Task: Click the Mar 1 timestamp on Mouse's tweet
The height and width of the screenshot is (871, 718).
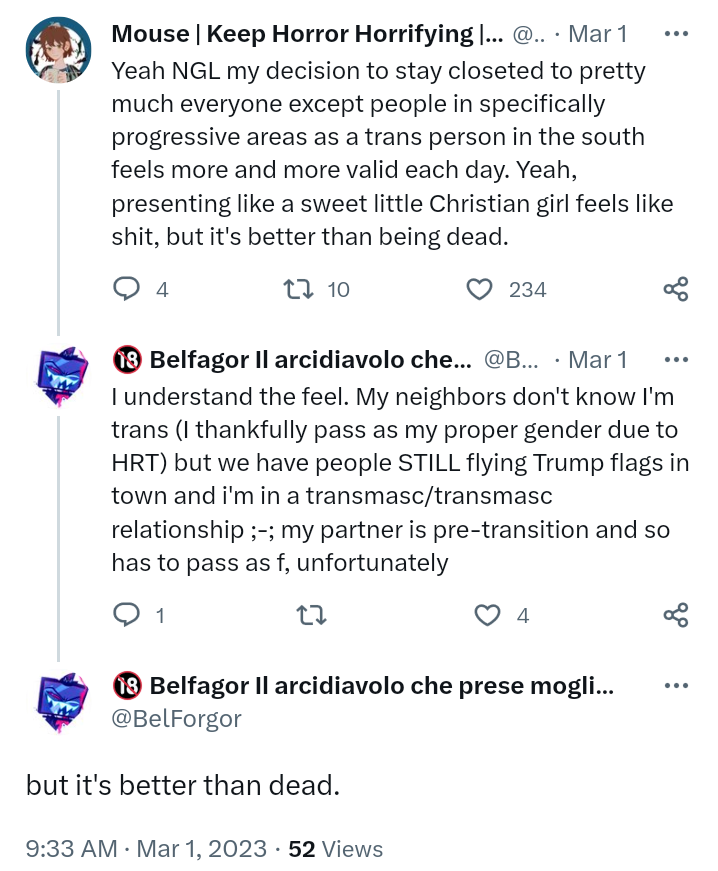Action: tap(597, 34)
